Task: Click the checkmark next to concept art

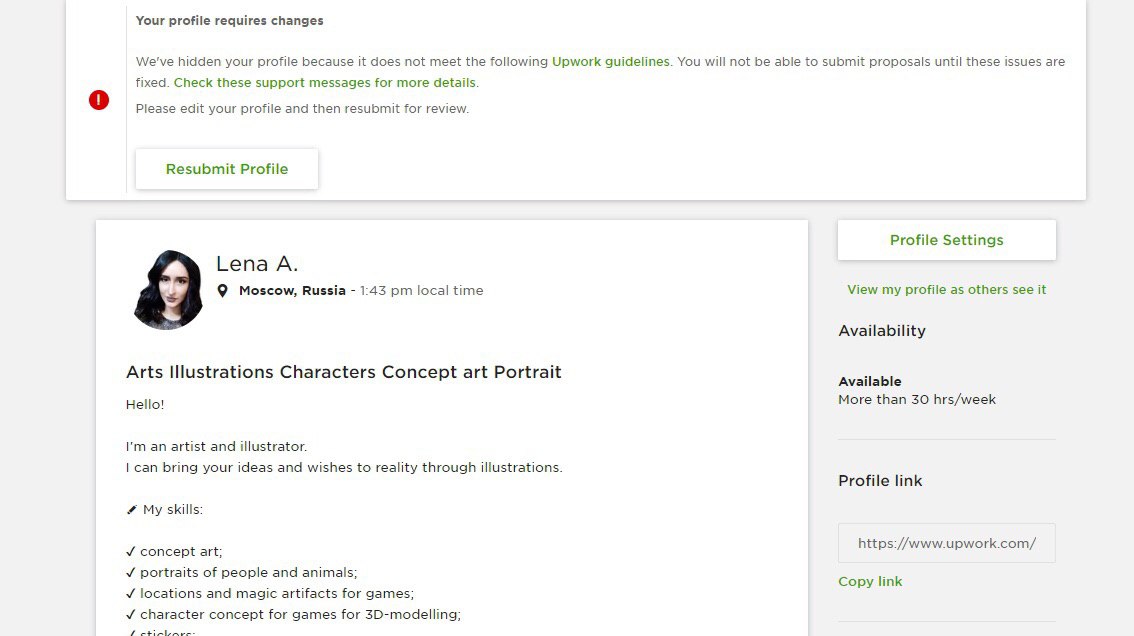Action: click(131, 551)
